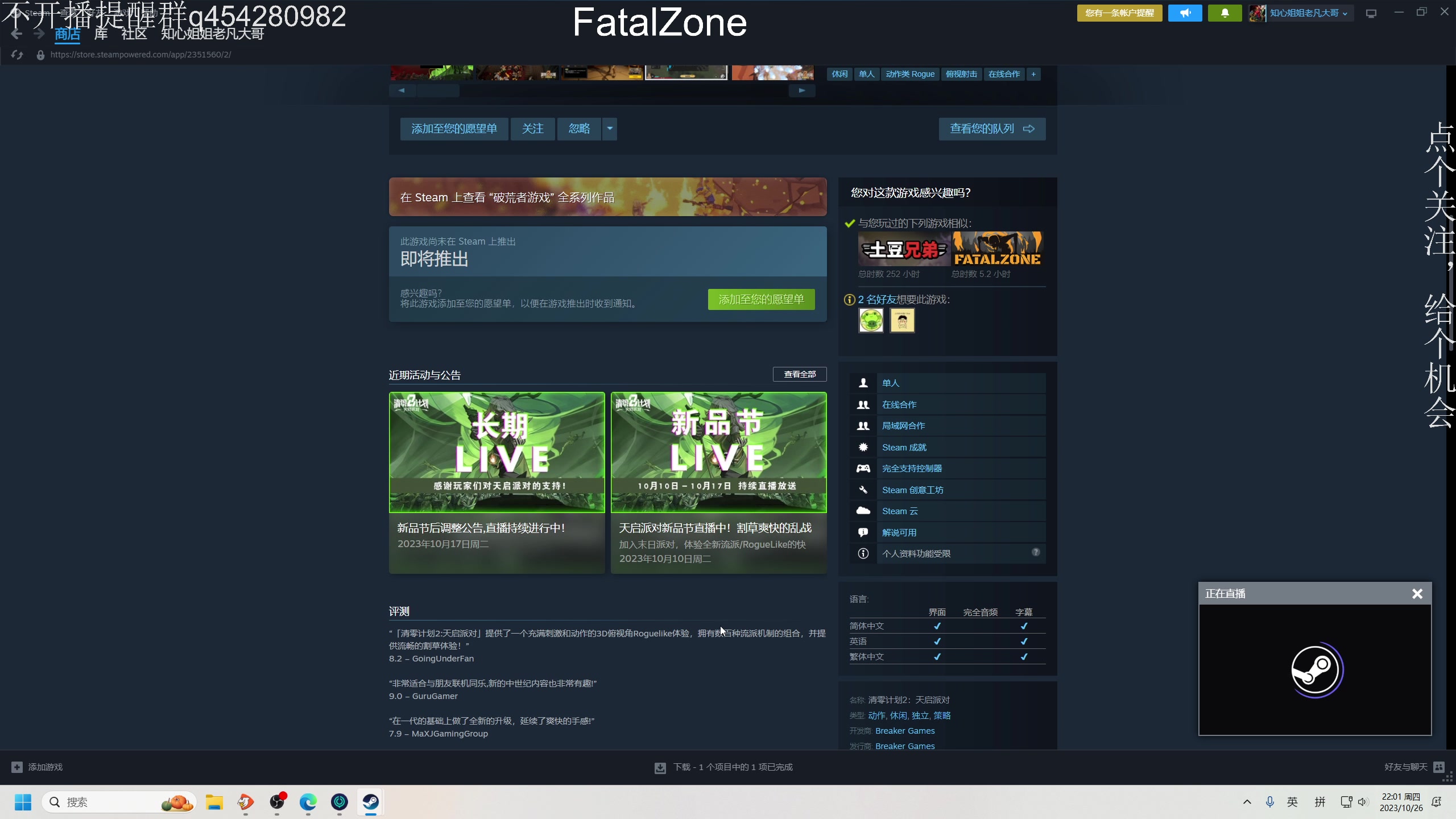Open 查看您的队列 queue

(992, 129)
